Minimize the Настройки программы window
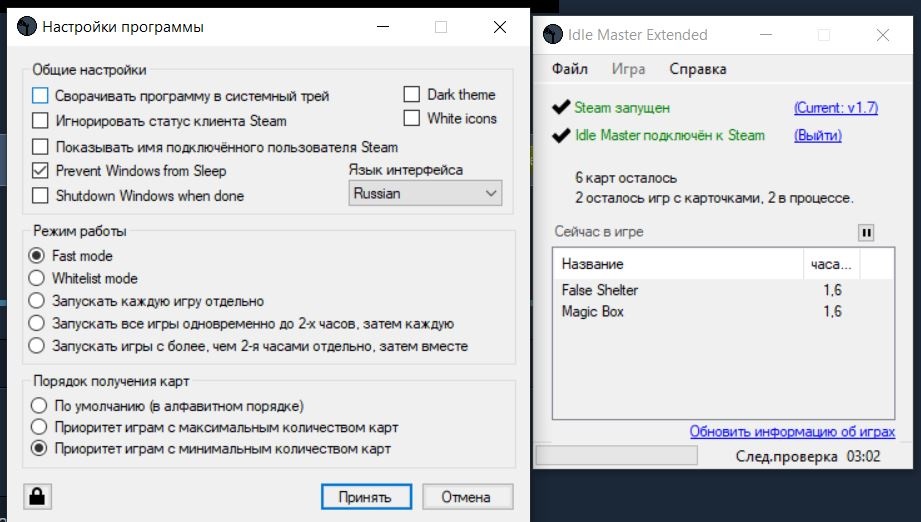 (383, 27)
